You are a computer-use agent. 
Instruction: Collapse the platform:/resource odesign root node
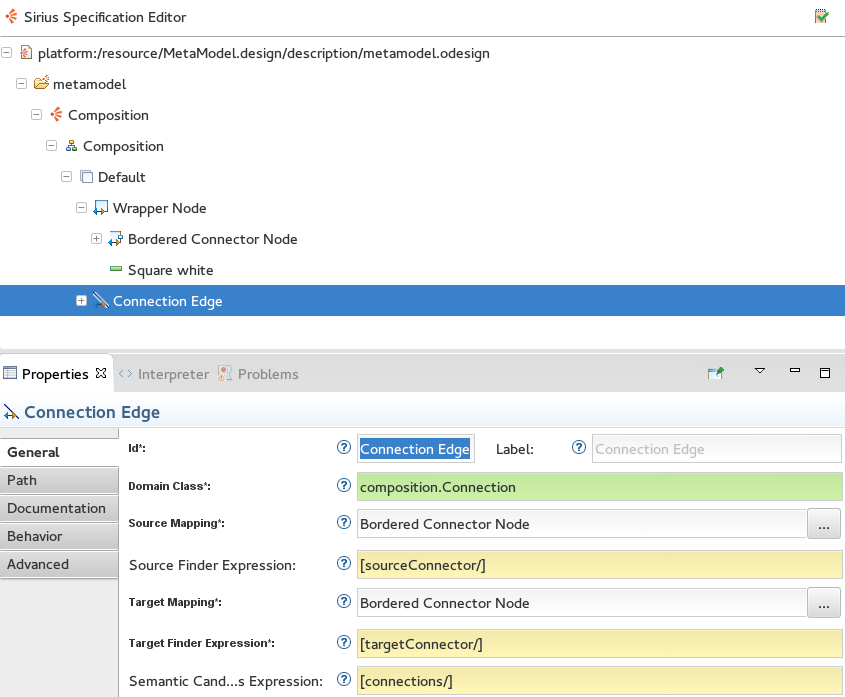6,53
